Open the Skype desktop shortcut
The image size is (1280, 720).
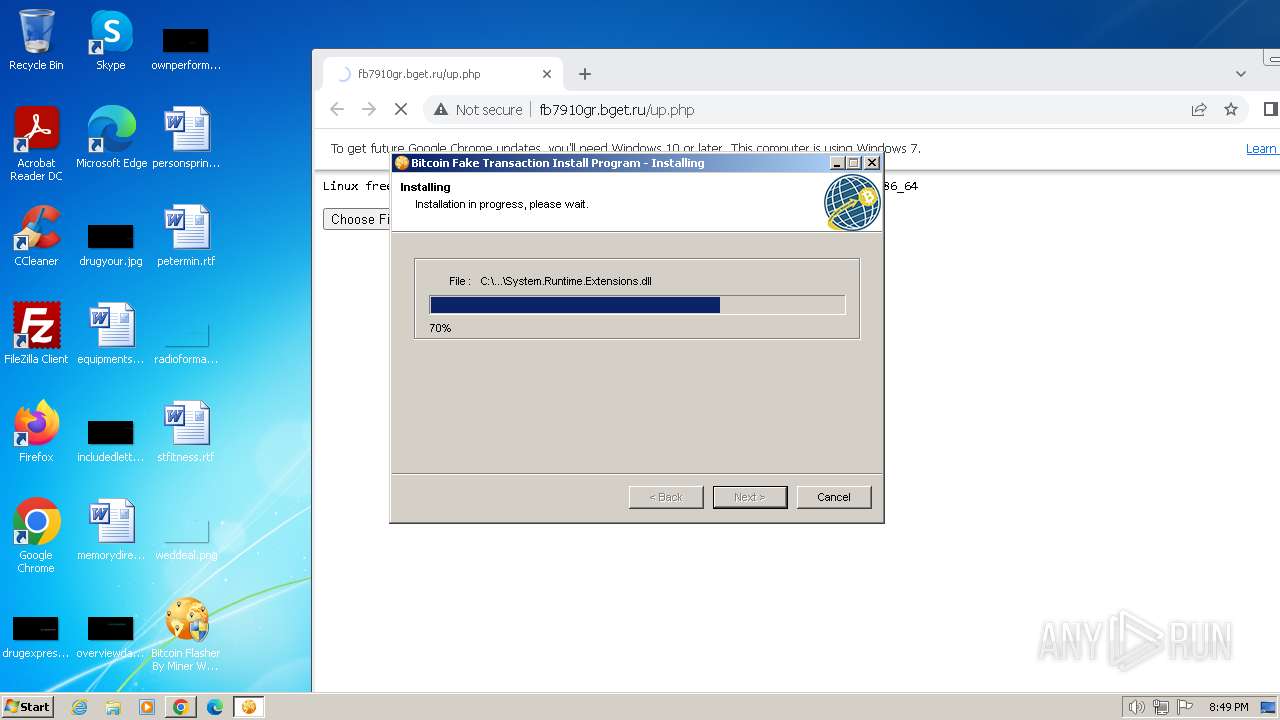tap(110, 40)
